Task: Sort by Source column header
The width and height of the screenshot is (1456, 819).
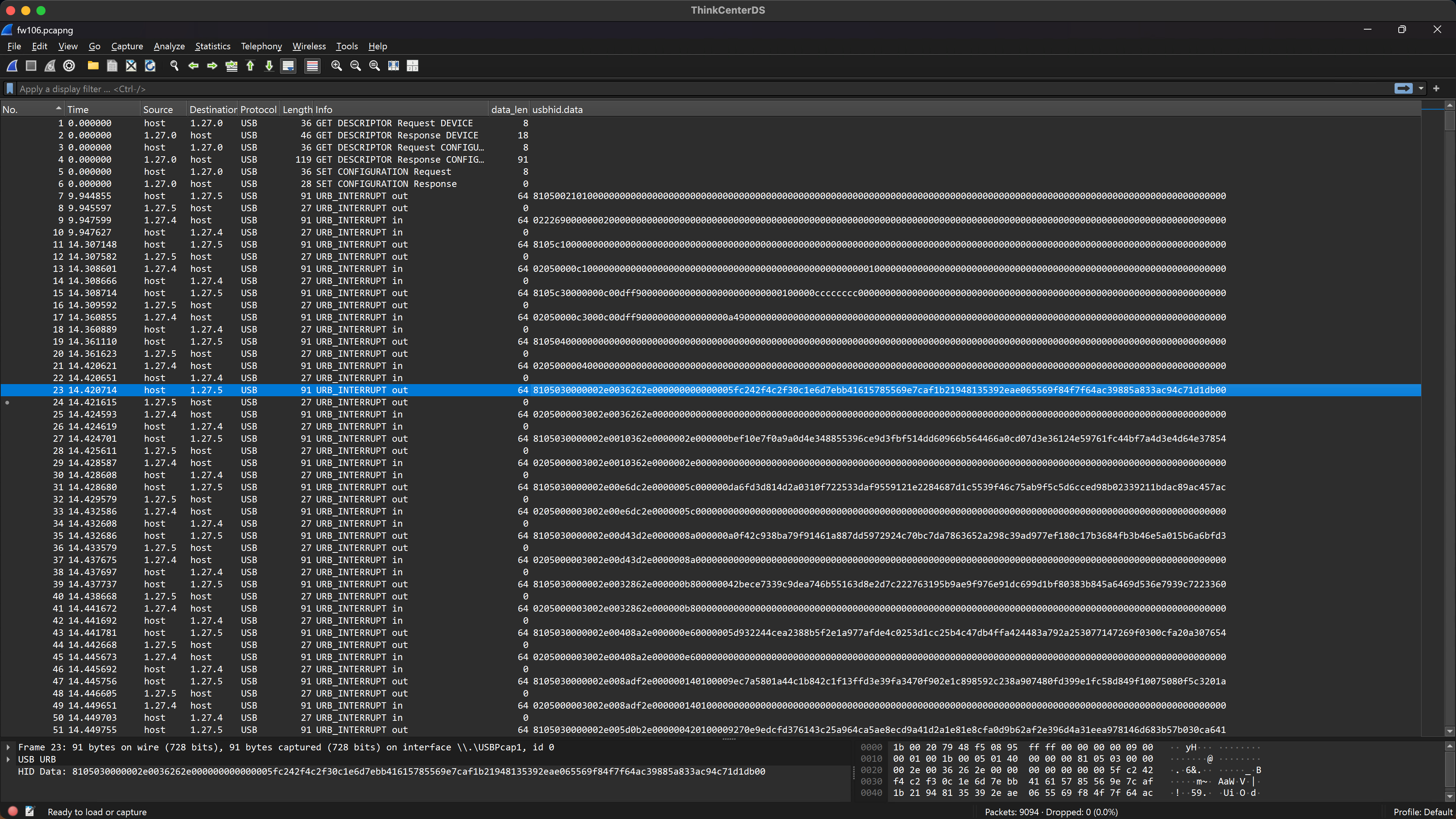Action: pyautogui.click(x=163, y=110)
